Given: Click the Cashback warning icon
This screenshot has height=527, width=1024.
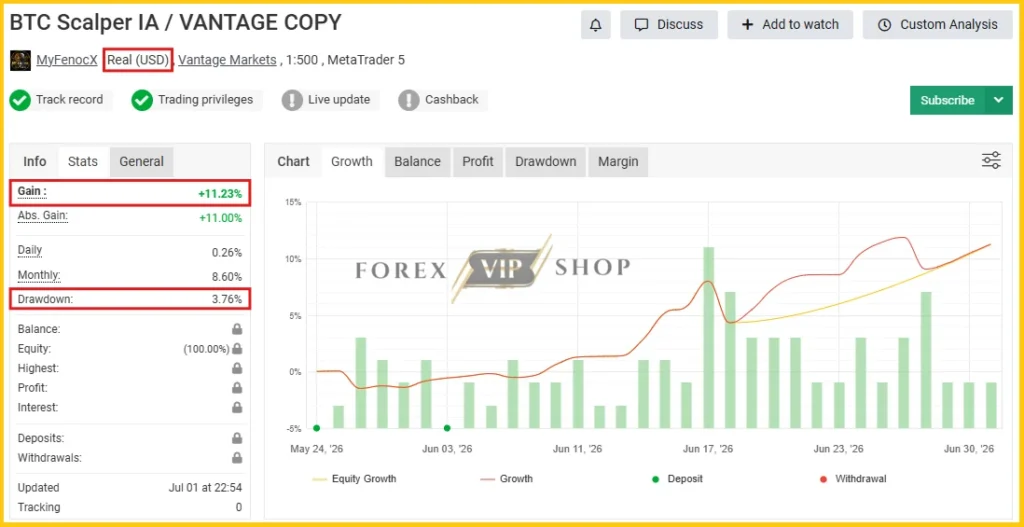Looking at the screenshot, I should click(409, 101).
